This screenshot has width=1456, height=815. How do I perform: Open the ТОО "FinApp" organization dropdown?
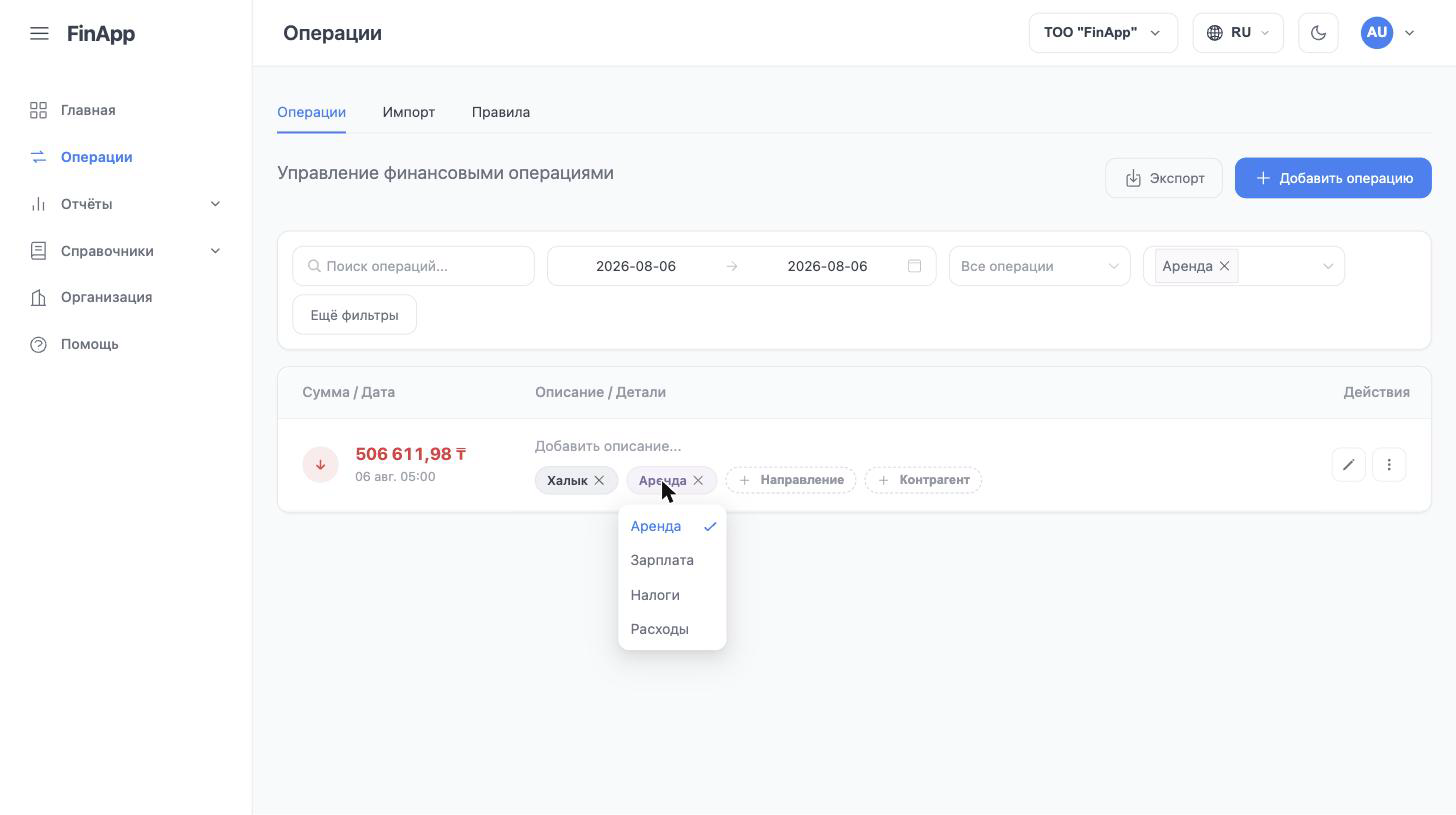(x=1103, y=33)
